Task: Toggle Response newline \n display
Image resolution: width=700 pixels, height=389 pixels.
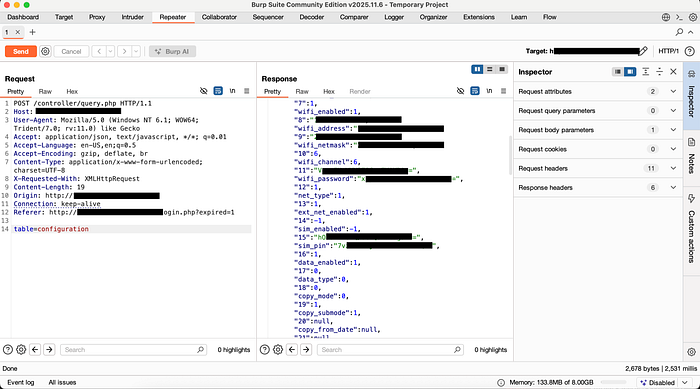Action: [489, 91]
